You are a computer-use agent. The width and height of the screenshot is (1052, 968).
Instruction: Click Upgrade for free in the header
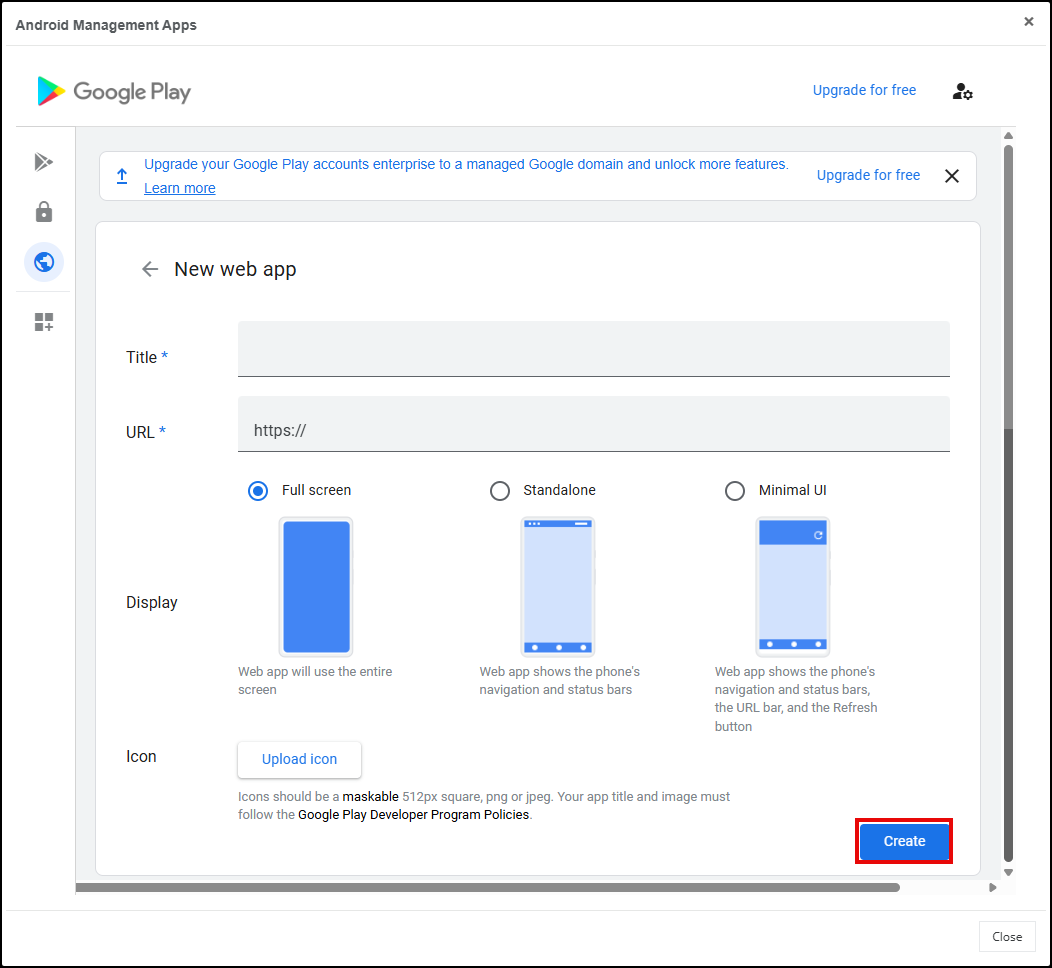click(x=864, y=90)
